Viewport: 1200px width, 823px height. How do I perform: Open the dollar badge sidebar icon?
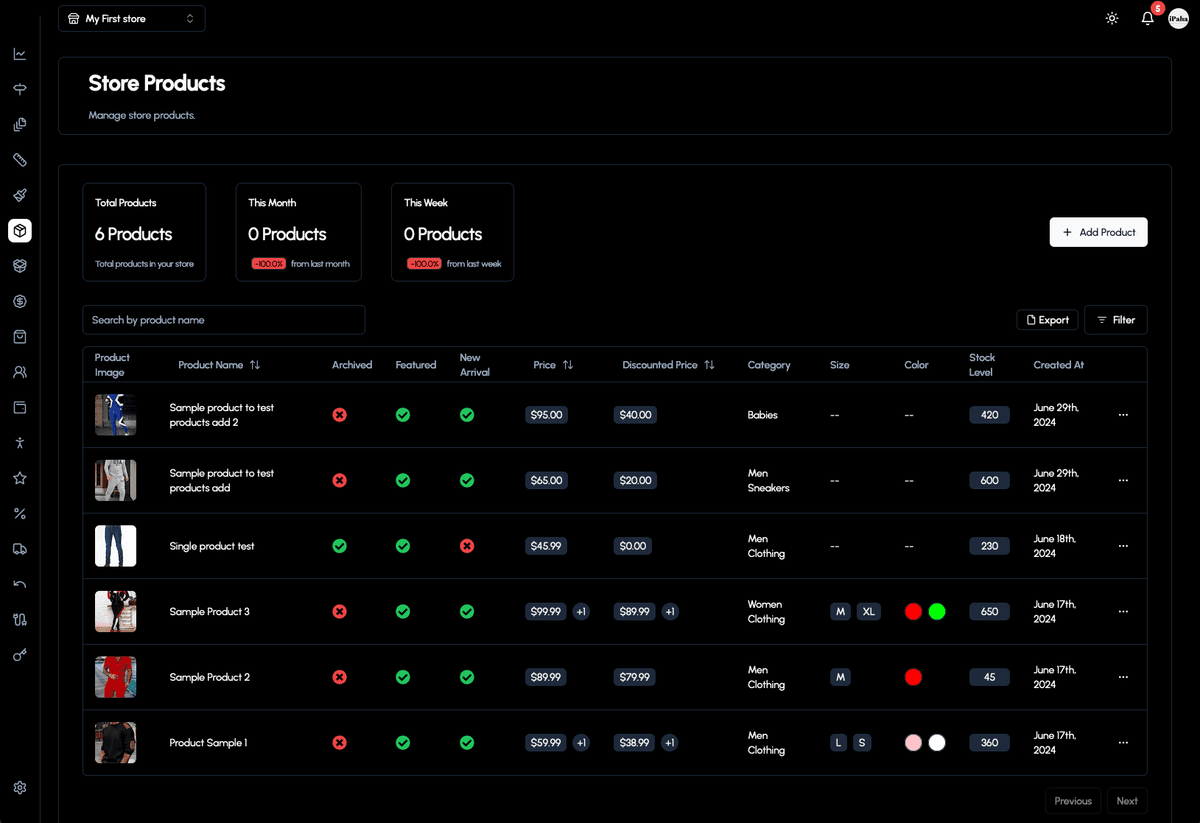pyautogui.click(x=20, y=301)
